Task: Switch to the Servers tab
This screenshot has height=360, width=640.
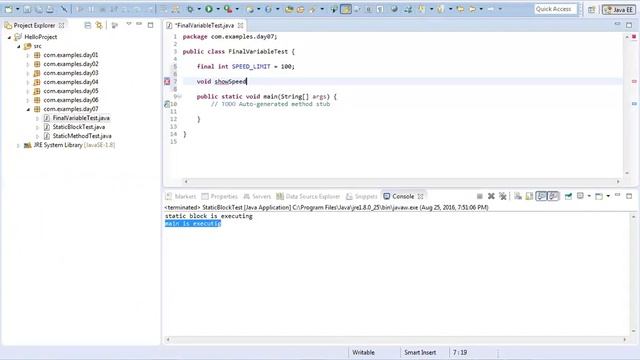Action: [257, 196]
